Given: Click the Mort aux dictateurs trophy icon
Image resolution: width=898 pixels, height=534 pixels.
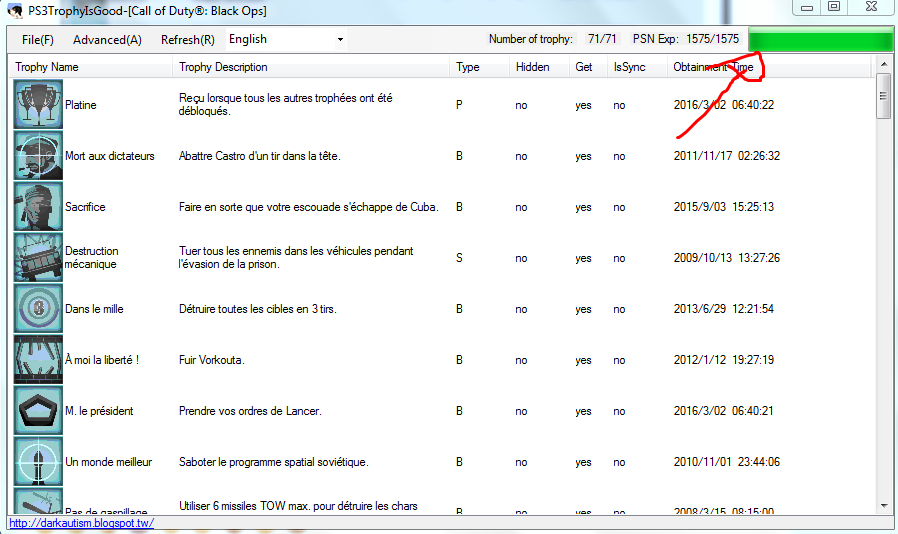Looking at the screenshot, I should coord(38,155).
